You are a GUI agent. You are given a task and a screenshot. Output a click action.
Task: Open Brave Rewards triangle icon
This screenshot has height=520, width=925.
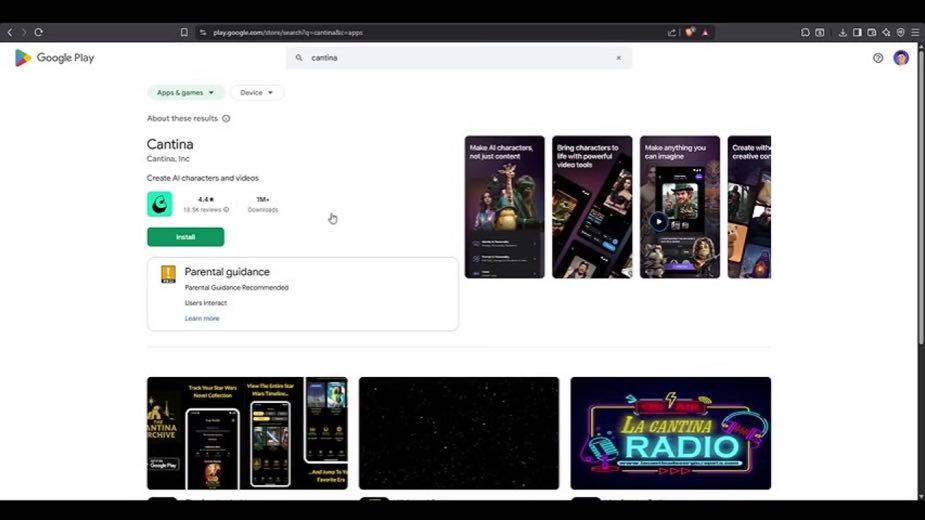pyautogui.click(x=705, y=32)
